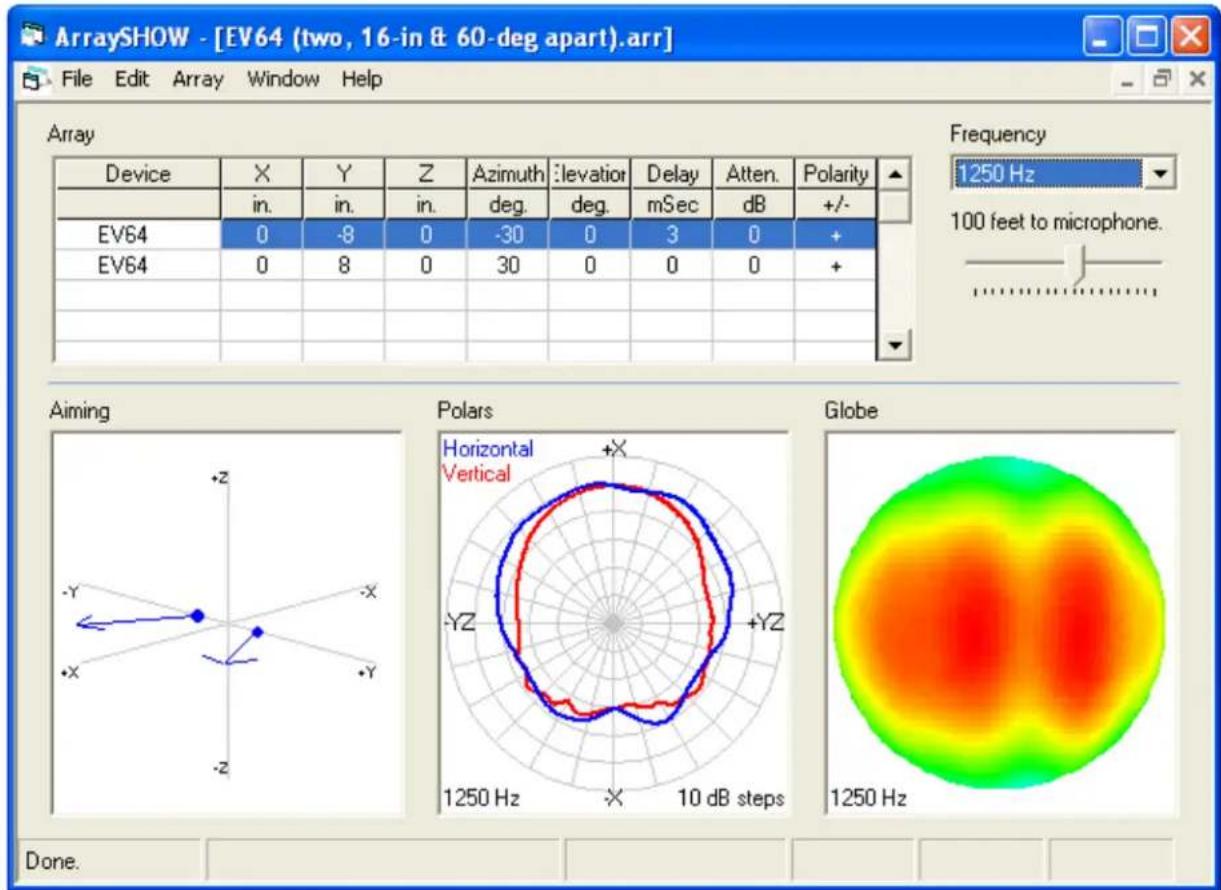Click the Horizontal legend label in Polars

pos(488,449)
